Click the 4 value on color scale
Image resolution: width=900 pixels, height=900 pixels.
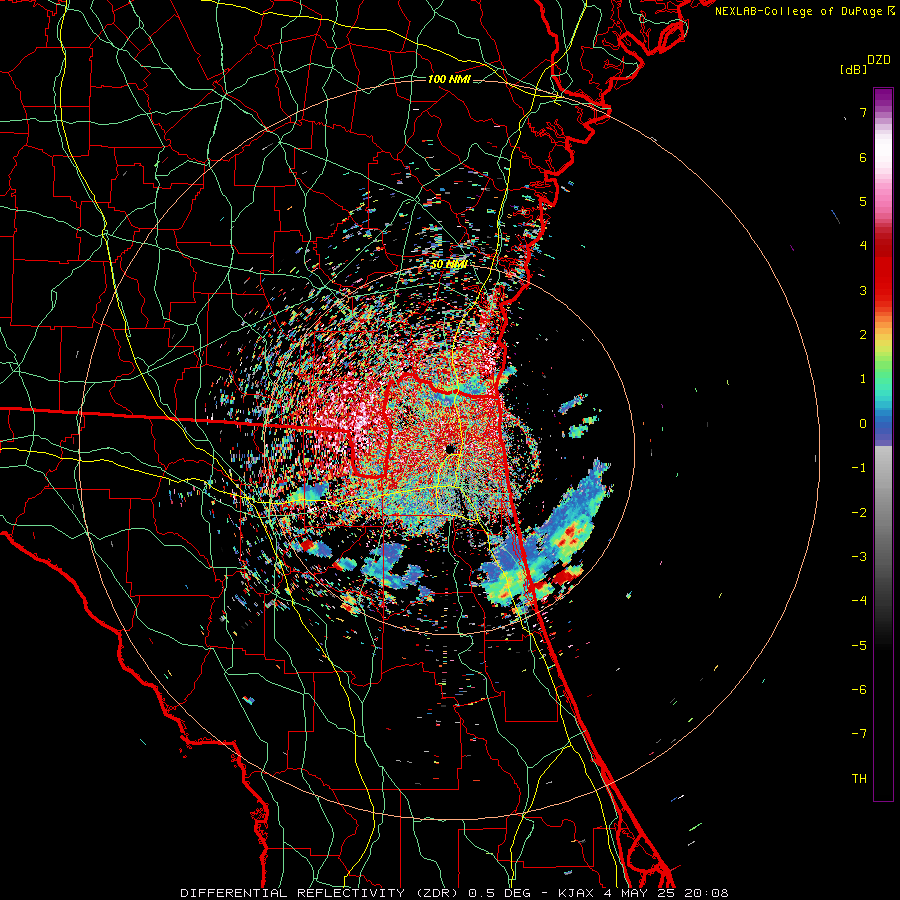863,246
